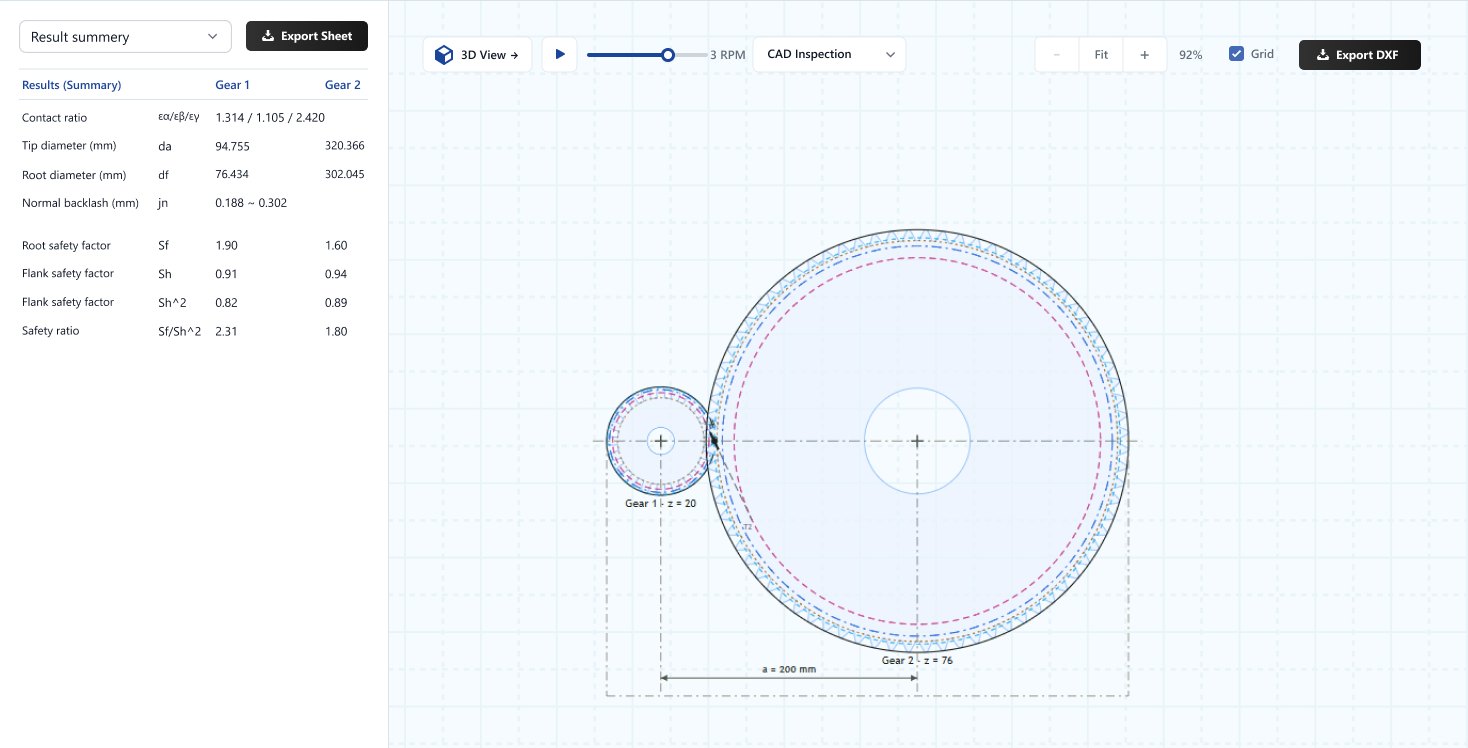The image size is (1468, 748).
Task: Click the Contact ratio row label
Action: point(54,118)
